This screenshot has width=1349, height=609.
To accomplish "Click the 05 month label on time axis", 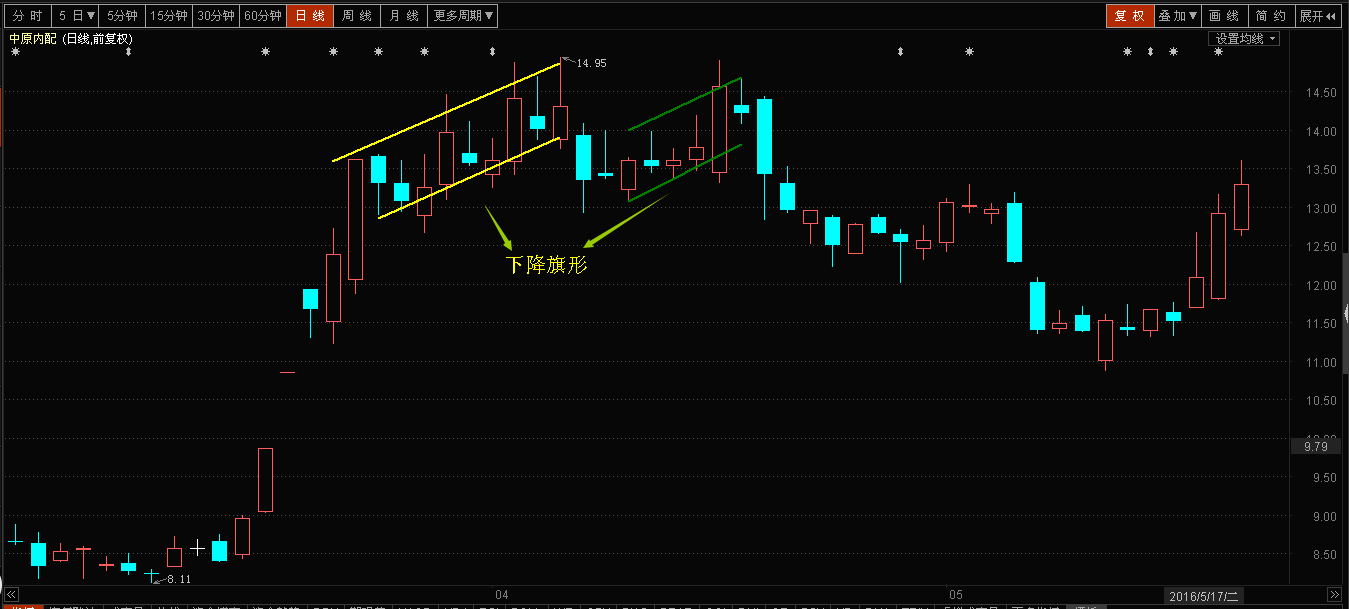I will click(x=955, y=595).
